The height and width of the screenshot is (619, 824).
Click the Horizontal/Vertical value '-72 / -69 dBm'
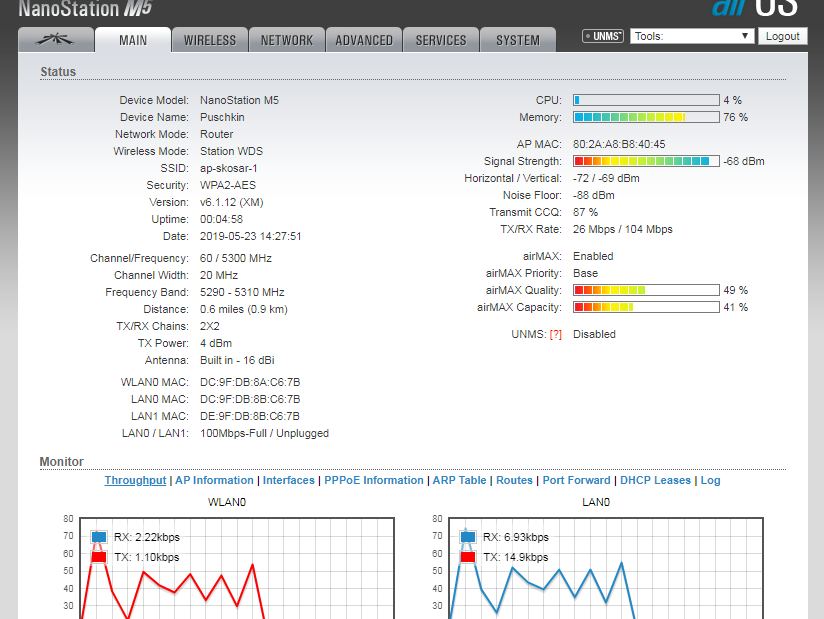click(x=606, y=178)
